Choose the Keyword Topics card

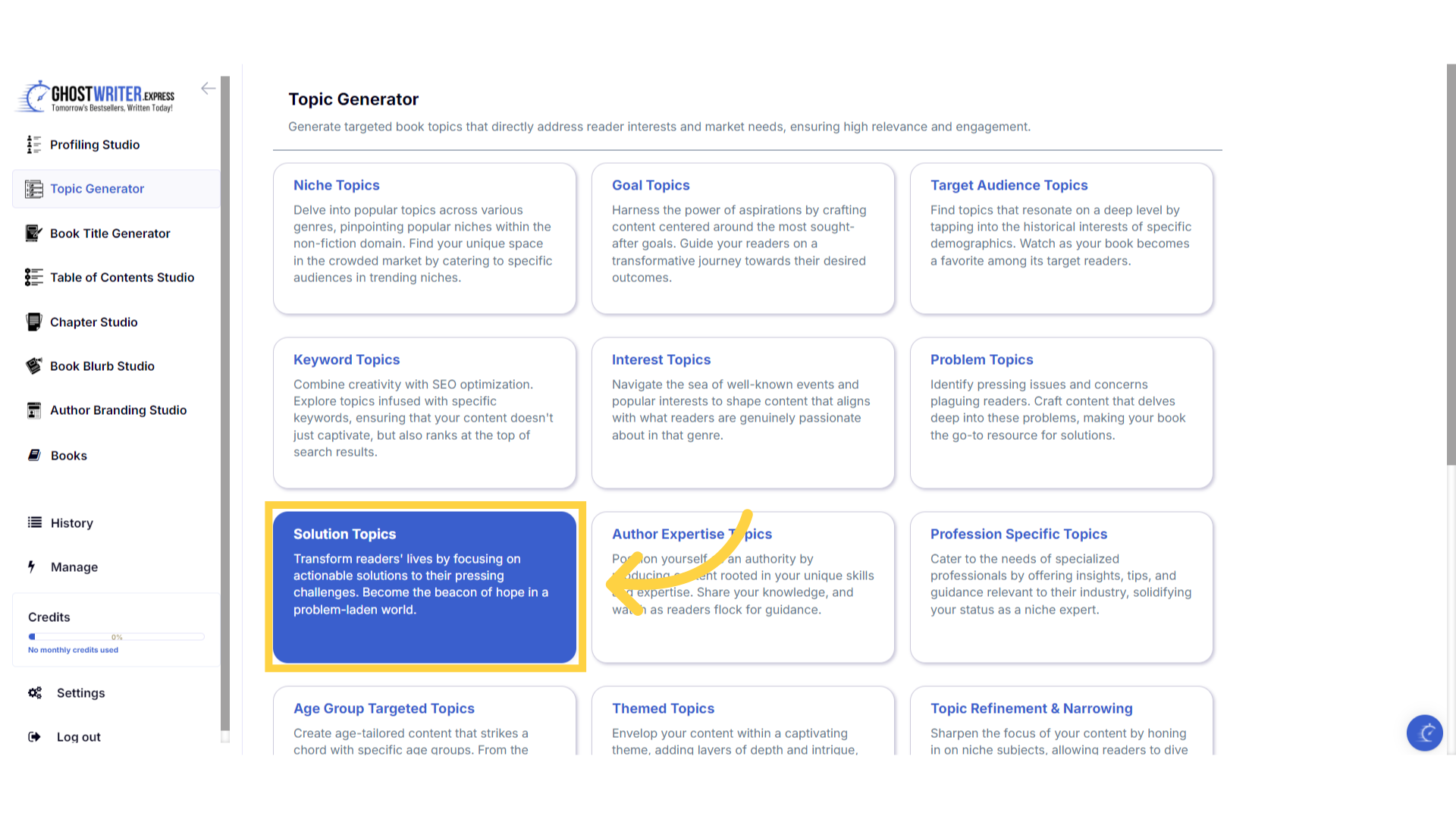tap(425, 412)
